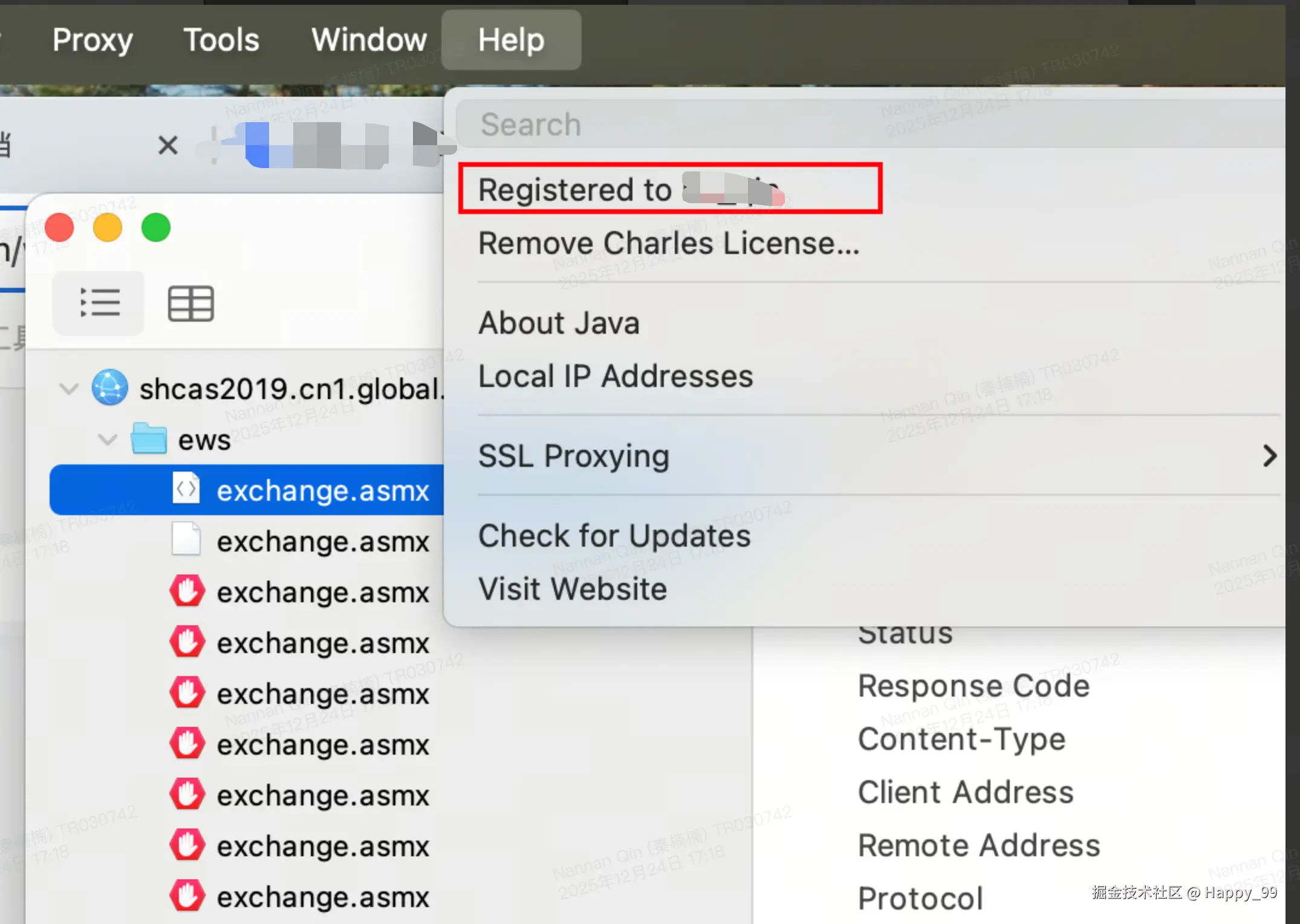
Task: Select Check for Updates
Action: click(614, 536)
